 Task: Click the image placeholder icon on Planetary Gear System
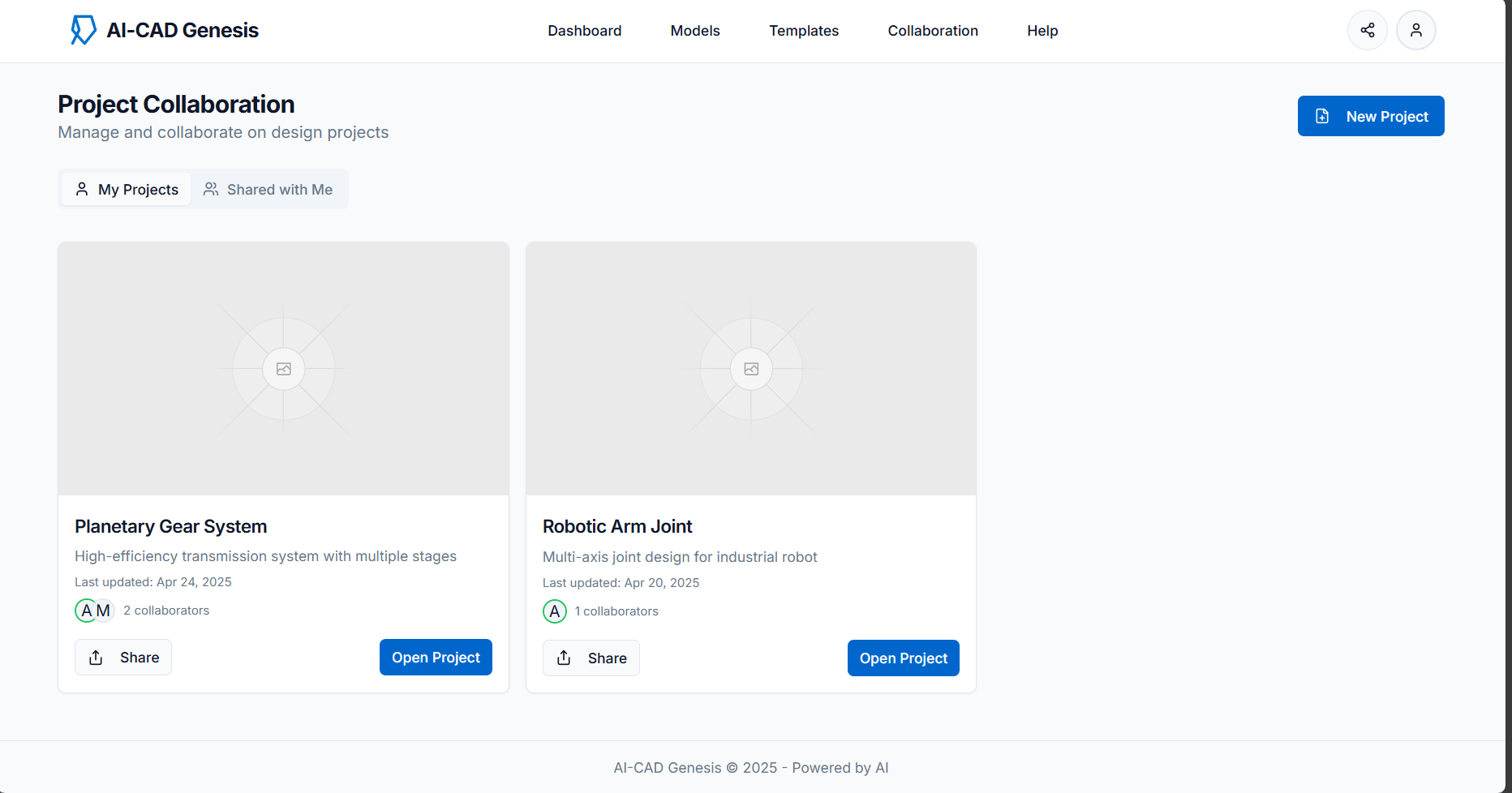click(283, 368)
